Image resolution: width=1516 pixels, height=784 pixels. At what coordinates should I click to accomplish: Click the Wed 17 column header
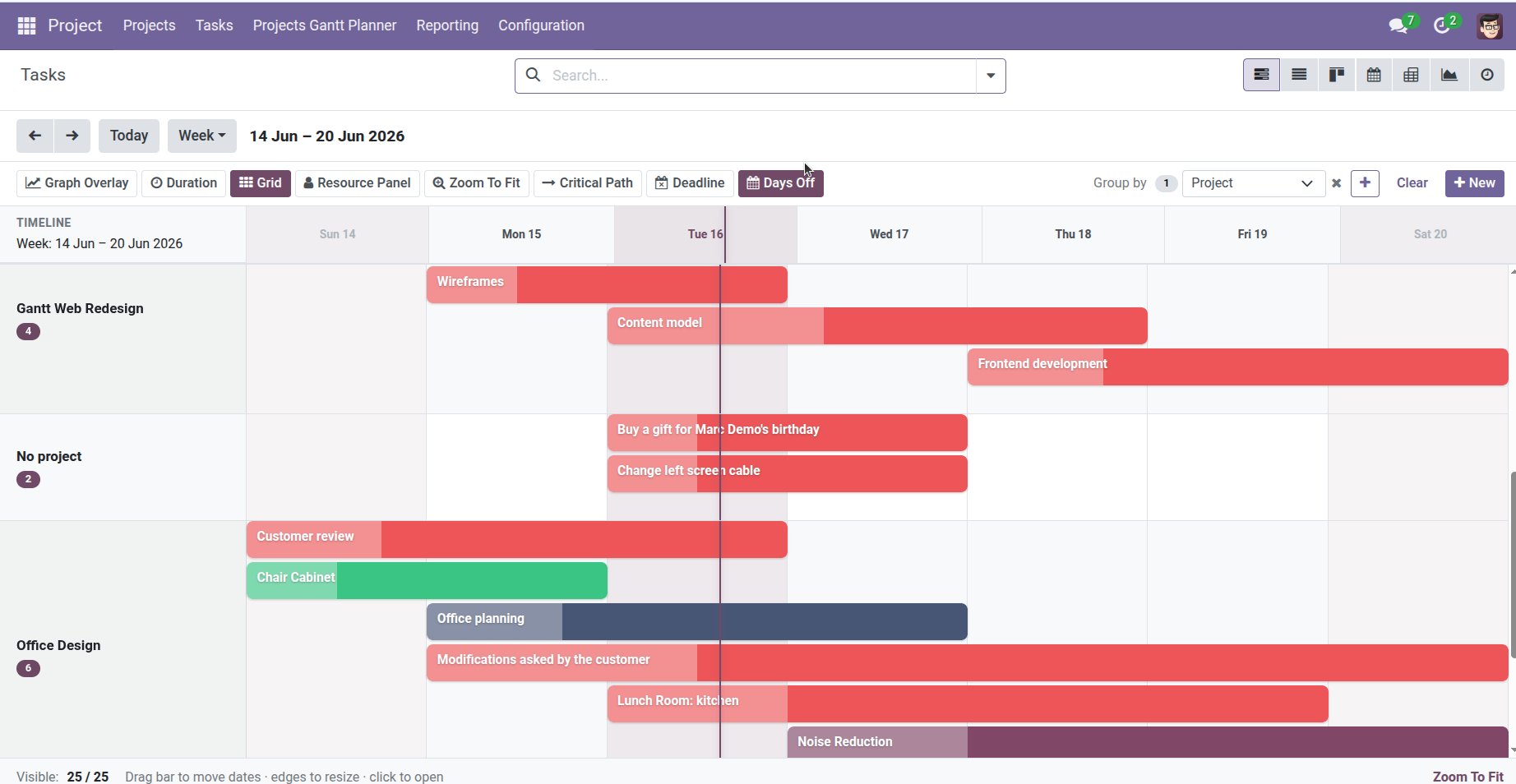[890, 234]
